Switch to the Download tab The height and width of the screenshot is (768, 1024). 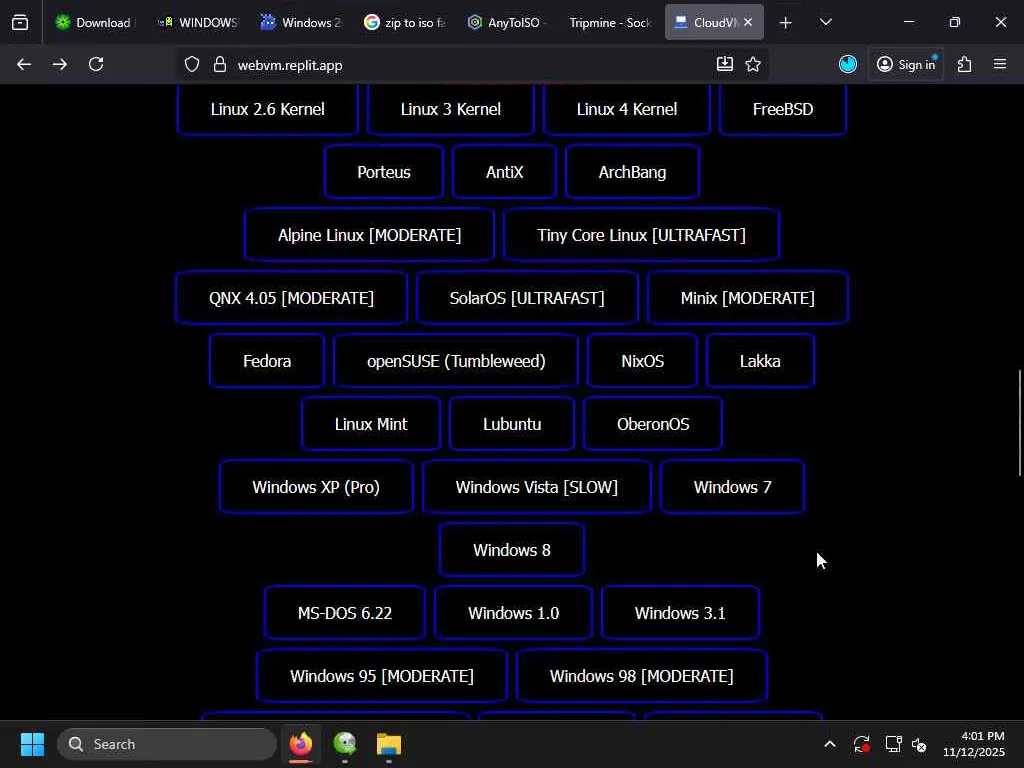(x=93, y=22)
